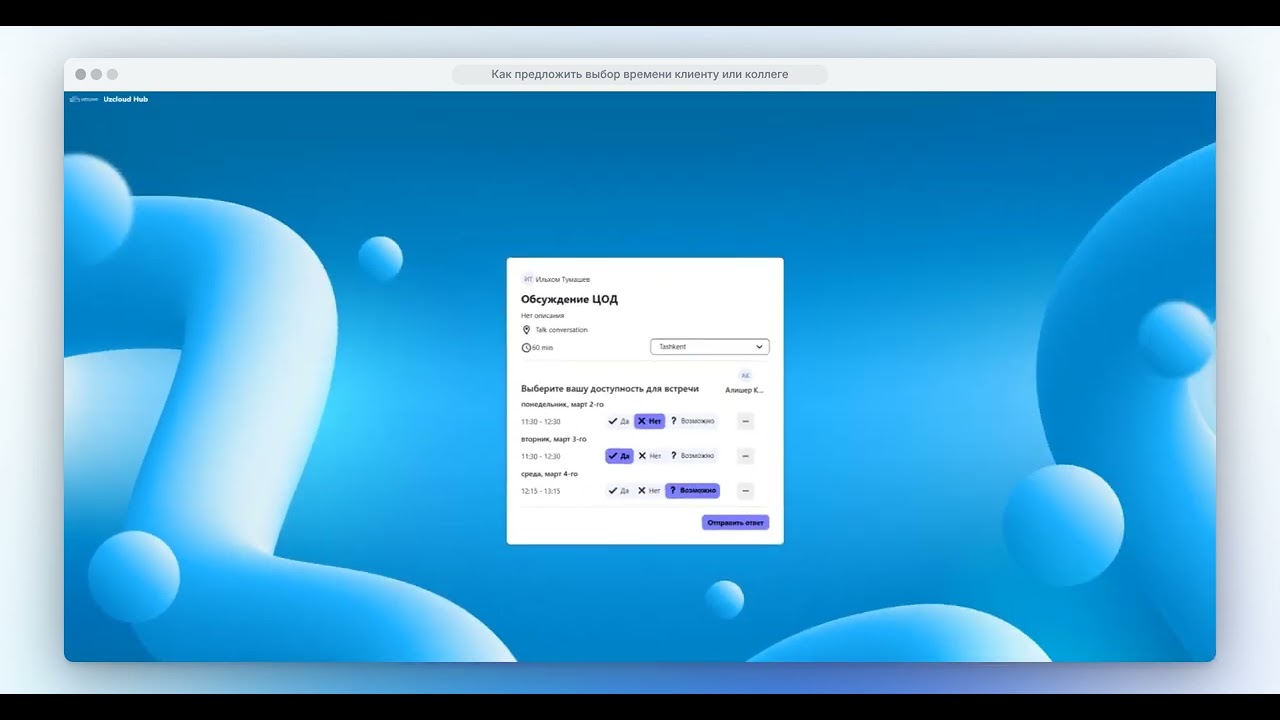Select Возможно for Monday March 2
The width and height of the screenshot is (1280, 720).
[692, 421]
